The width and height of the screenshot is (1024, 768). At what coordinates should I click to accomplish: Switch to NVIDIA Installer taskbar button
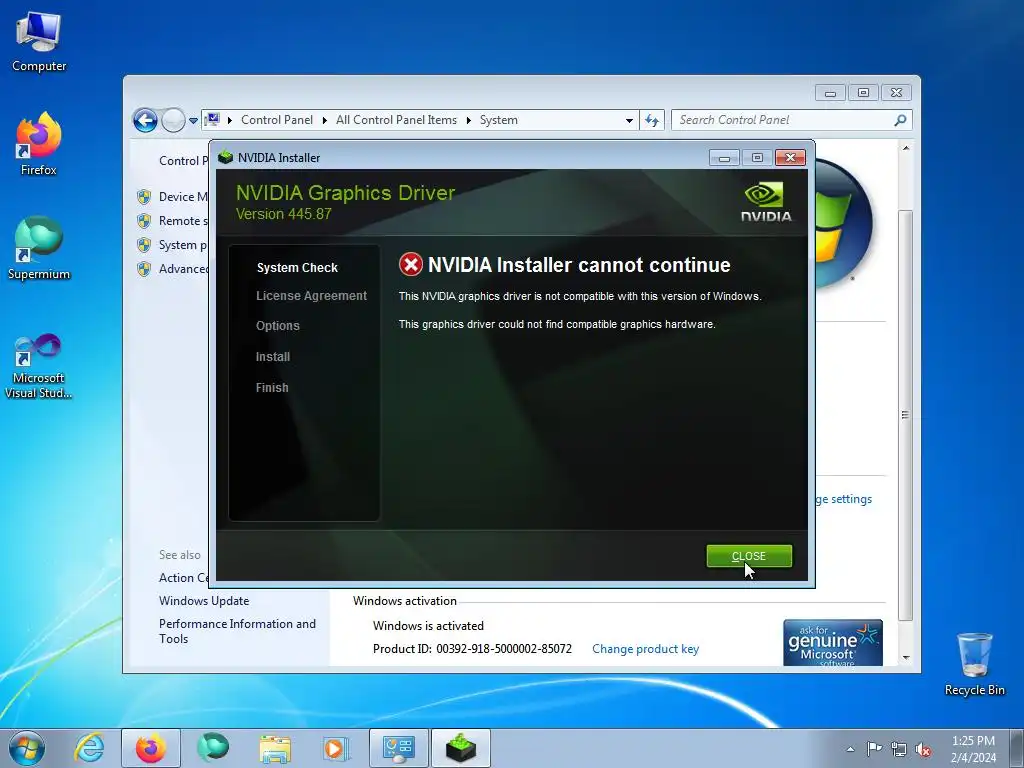(x=461, y=748)
